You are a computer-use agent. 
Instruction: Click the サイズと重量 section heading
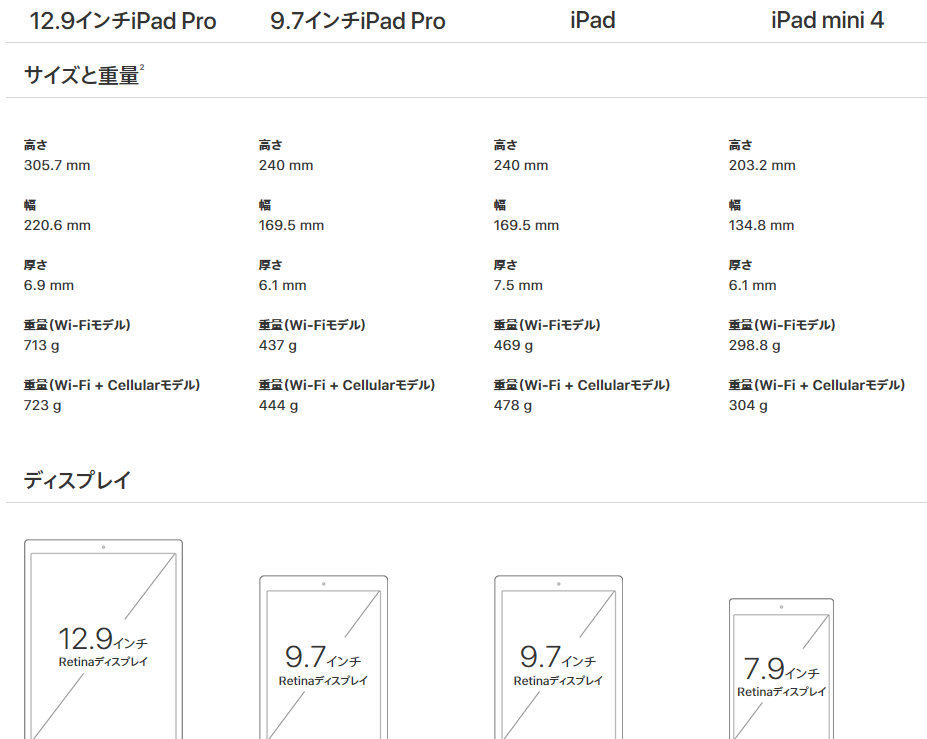coord(81,76)
